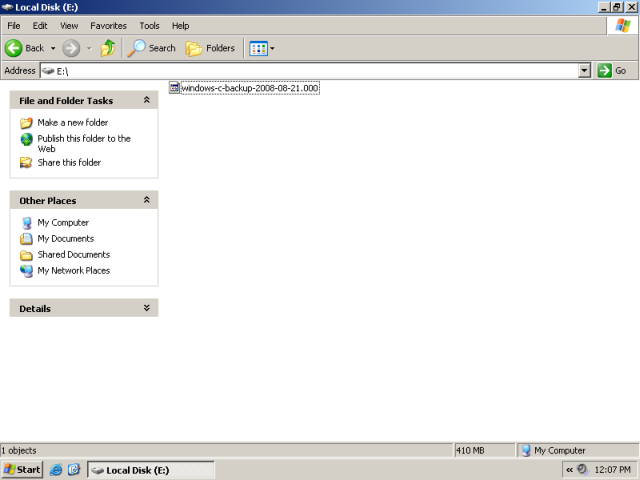
Task: Click Publish this folder to the Web
Action: [x=84, y=143]
